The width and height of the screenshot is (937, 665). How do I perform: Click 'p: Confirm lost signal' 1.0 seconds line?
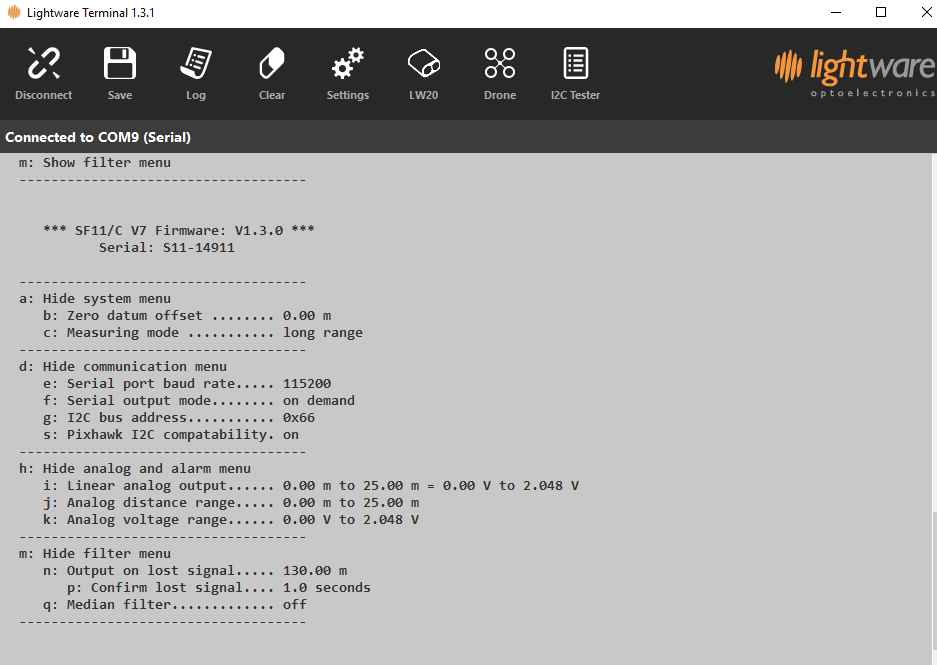pos(219,588)
